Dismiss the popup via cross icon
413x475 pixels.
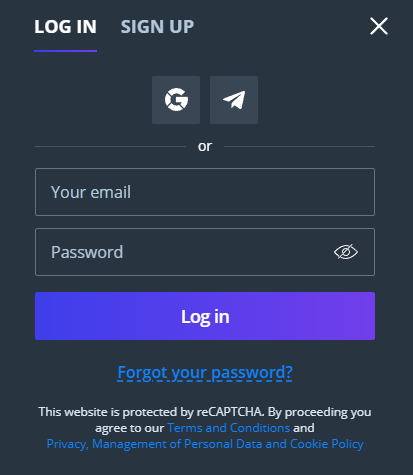point(379,26)
